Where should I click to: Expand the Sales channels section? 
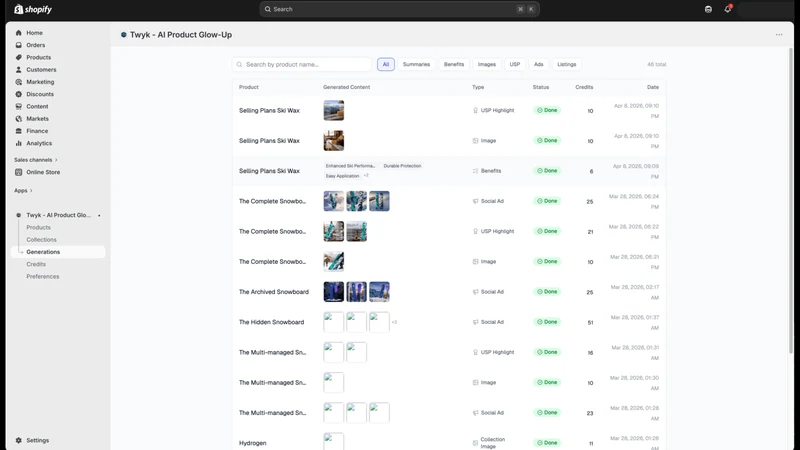point(36,160)
